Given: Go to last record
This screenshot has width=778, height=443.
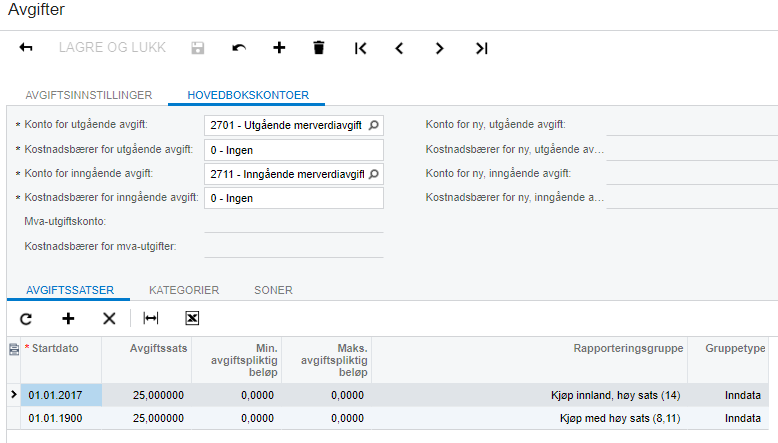Looking at the screenshot, I should (482, 48).
